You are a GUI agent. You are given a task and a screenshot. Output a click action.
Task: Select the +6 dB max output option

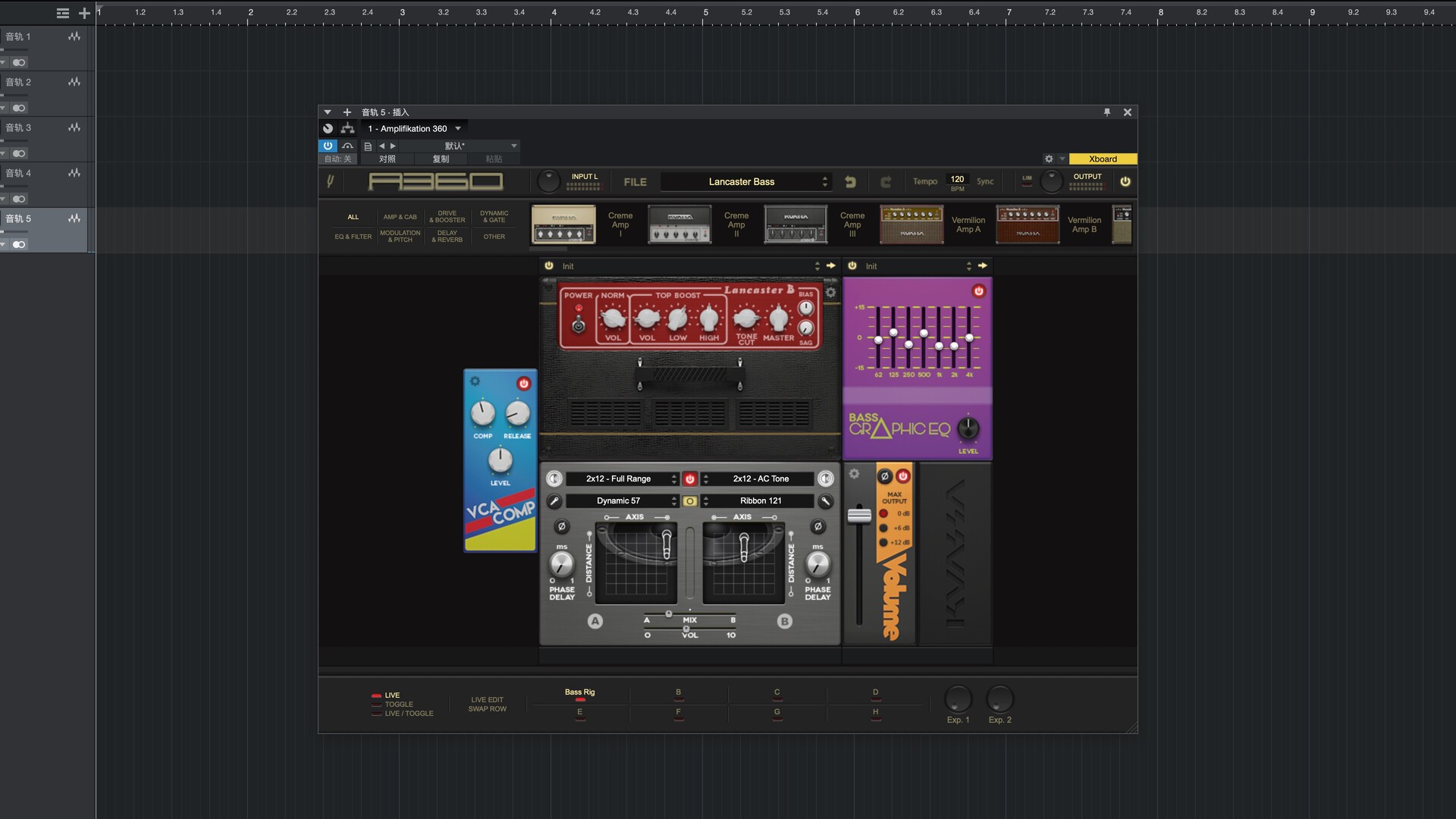pyautogui.click(x=883, y=528)
